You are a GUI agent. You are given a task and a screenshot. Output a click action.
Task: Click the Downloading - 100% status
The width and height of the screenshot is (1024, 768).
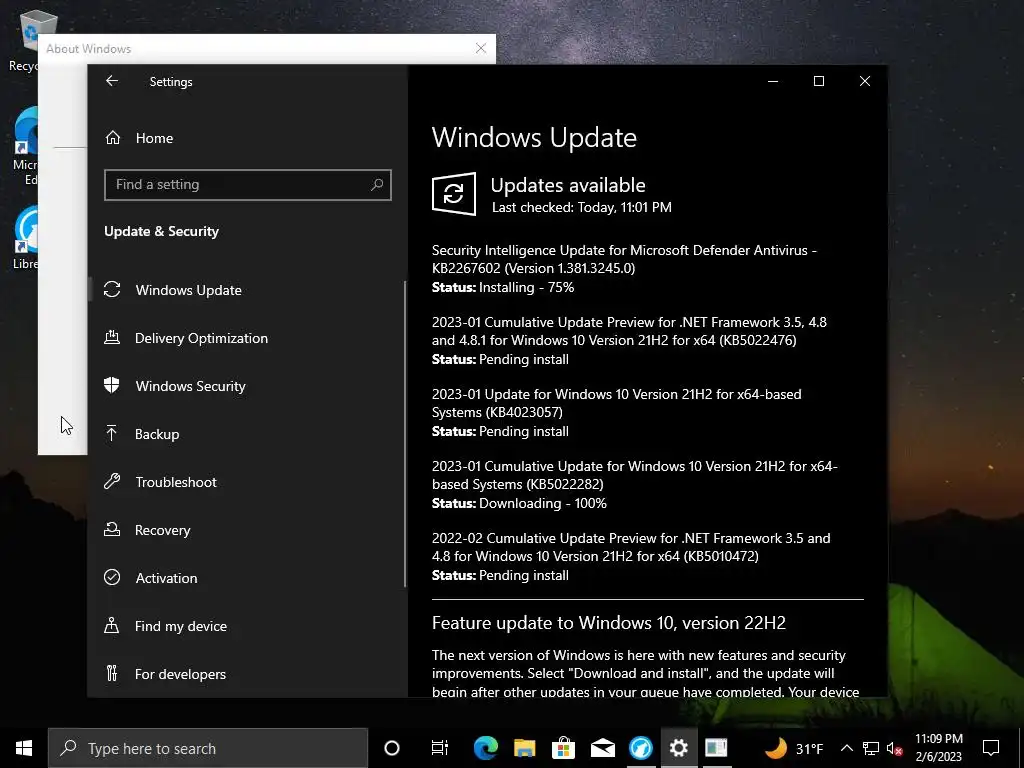pyautogui.click(x=543, y=504)
